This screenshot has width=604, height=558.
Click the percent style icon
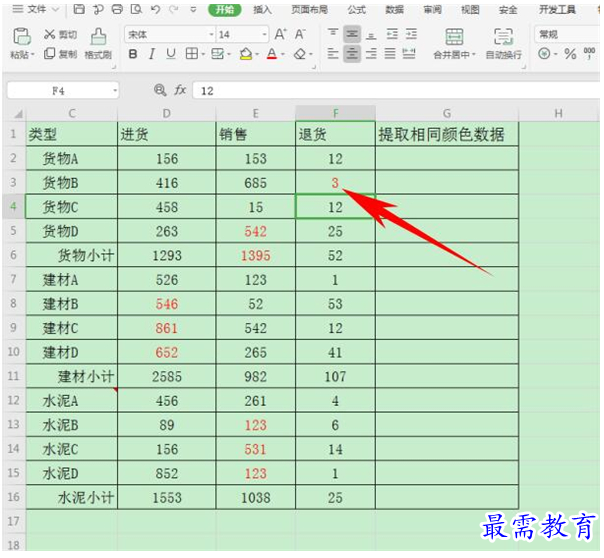point(570,54)
